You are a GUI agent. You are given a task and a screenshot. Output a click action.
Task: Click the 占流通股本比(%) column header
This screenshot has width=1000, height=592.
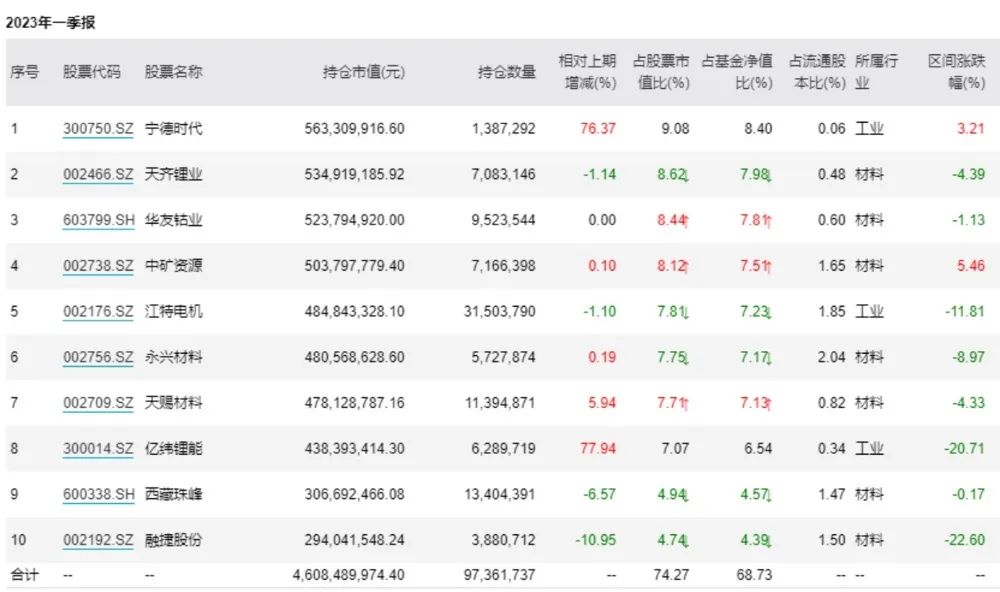tap(817, 71)
